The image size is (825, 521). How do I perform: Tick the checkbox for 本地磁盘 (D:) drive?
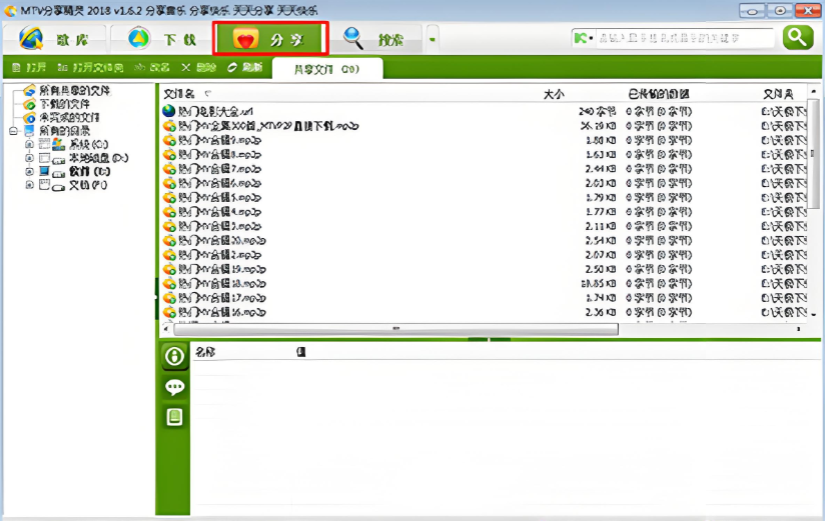click(43, 159)
